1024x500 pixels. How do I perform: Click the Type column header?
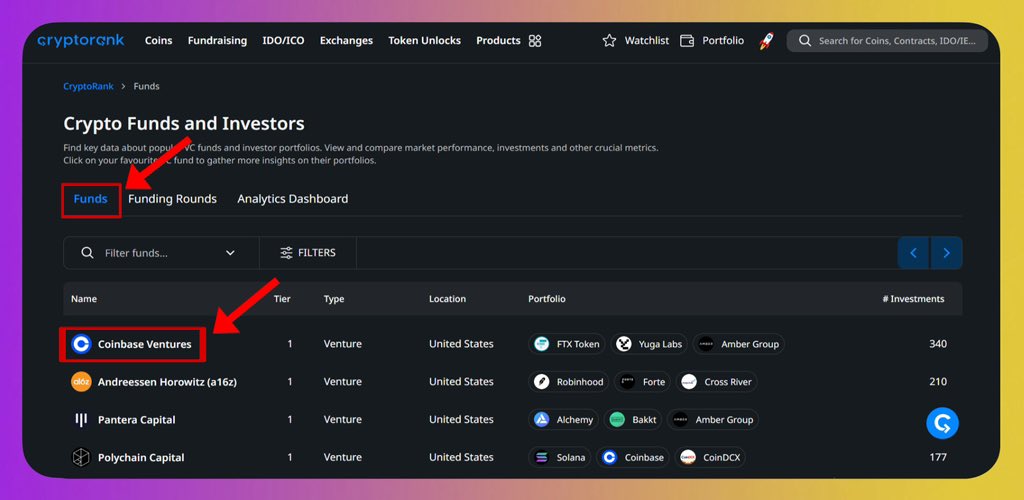(x=334, y=299)
